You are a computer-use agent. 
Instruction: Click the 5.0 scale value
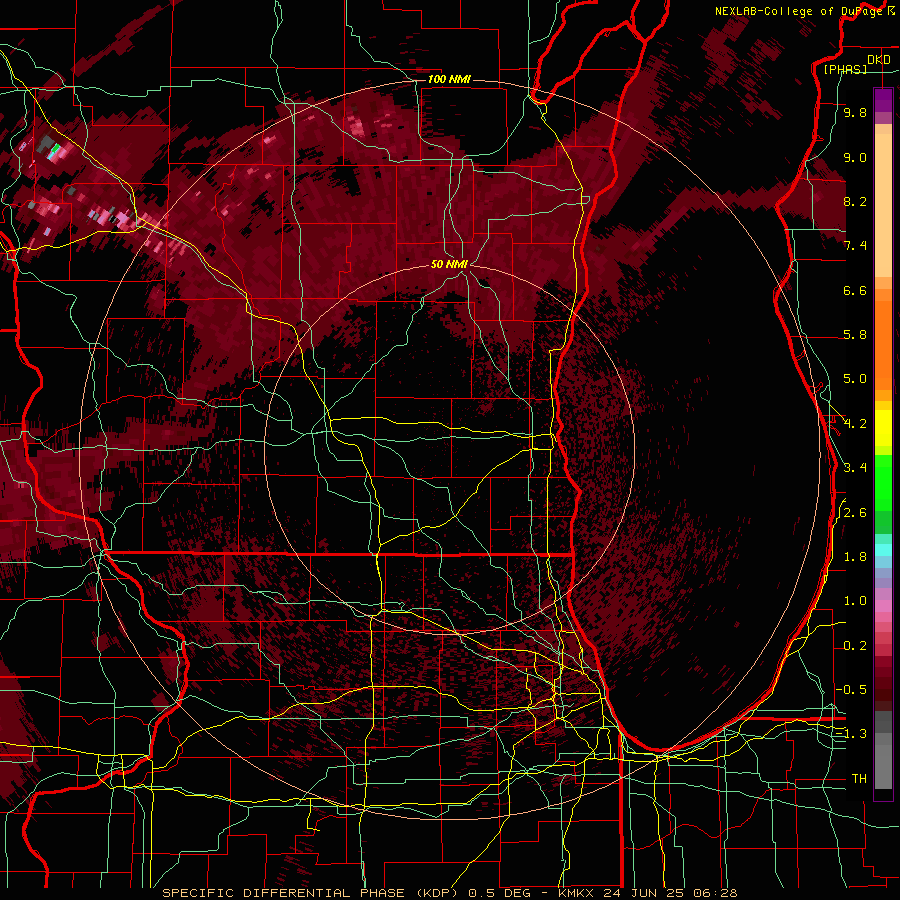click(x=855, y=379)
